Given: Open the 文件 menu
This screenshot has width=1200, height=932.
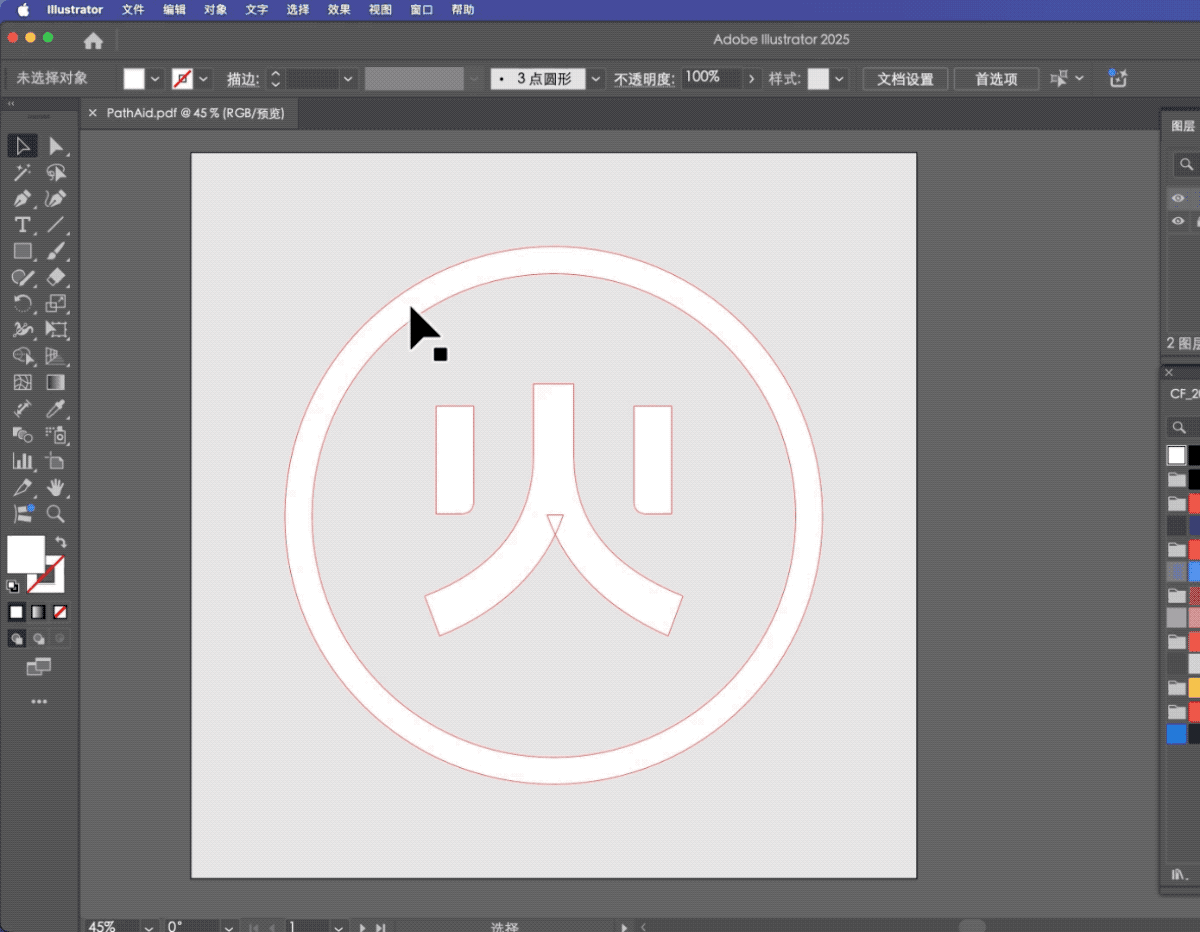Looking at the screenshot, I should click(133, 9).
